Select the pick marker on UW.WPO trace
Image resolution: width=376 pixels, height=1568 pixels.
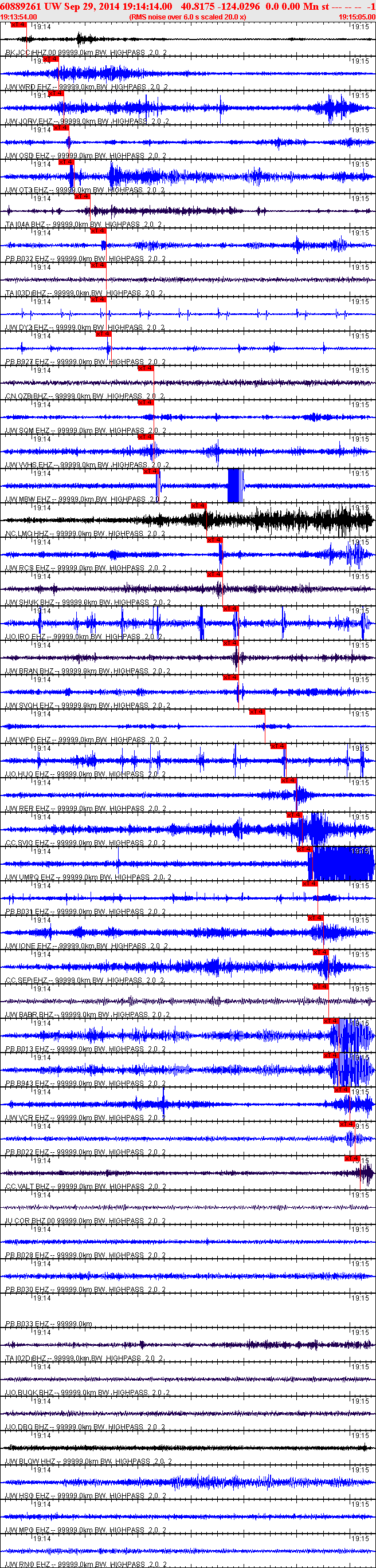[x=257, y=712]
